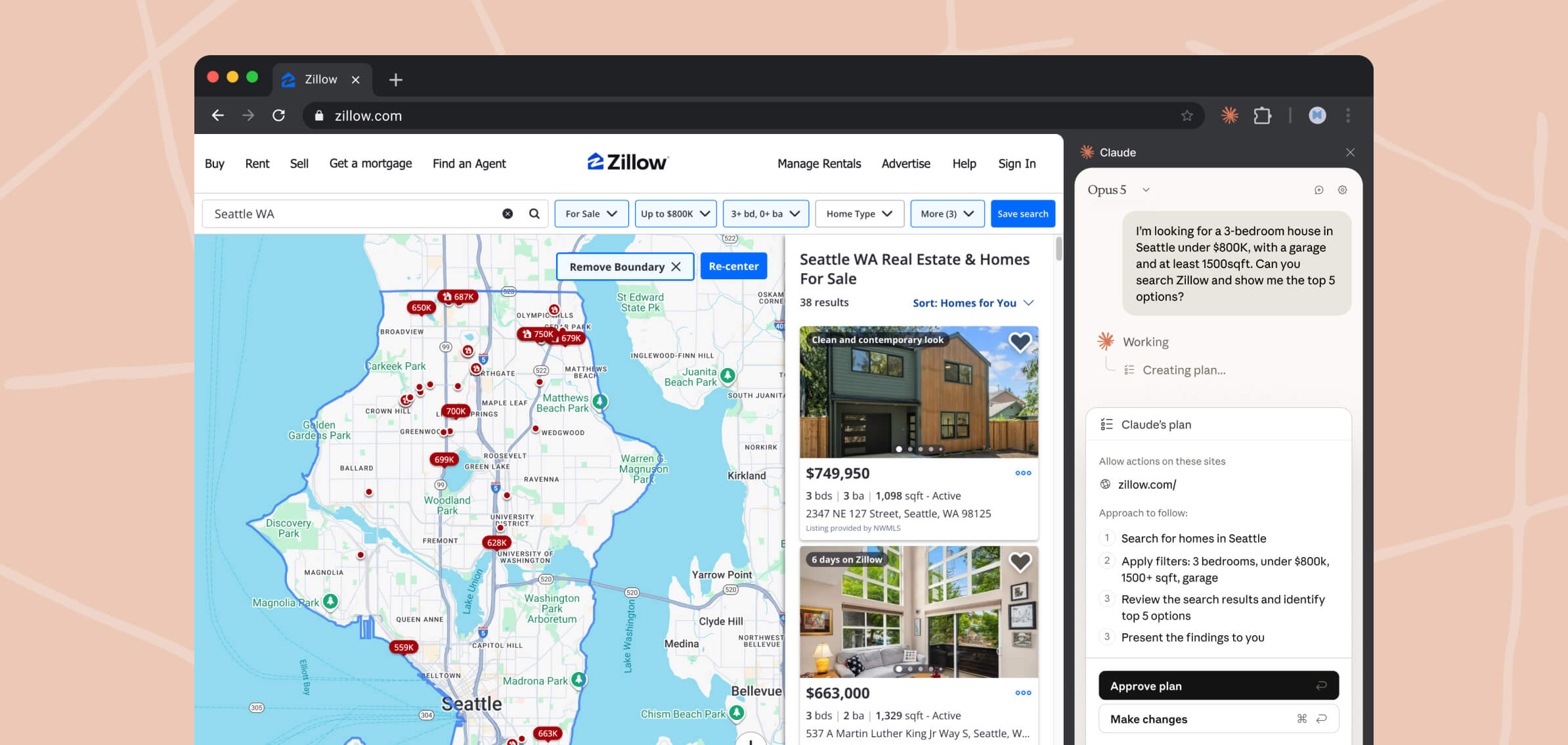Select the 750K map price marker
The height and width of the screenshot is (745, 1568).
pos(538,334)
